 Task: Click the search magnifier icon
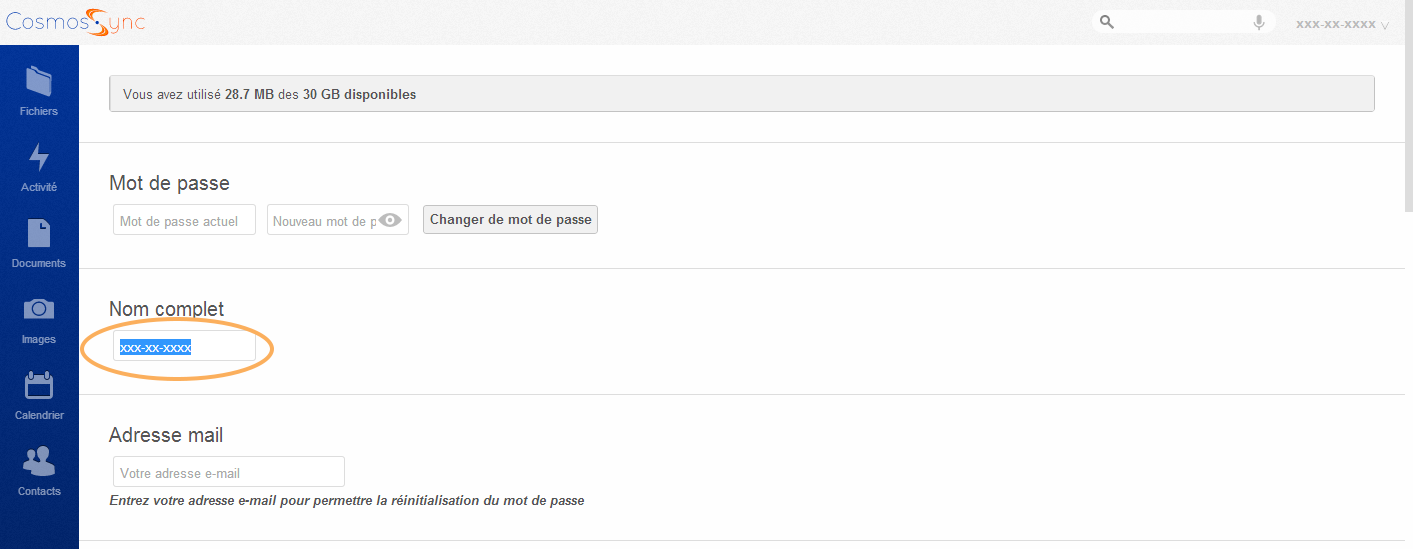[x=1106, y=22]
